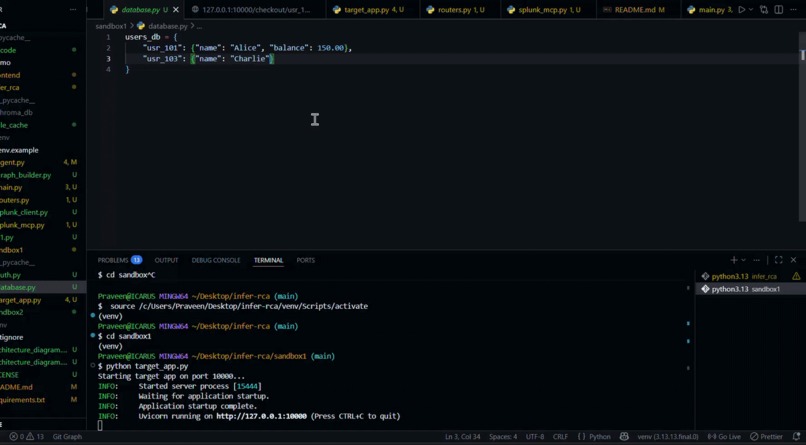The height and width of the screenshot is (445, 806).
Task: Open the new terminal launch profile dropdown
Action: [743, 260]
